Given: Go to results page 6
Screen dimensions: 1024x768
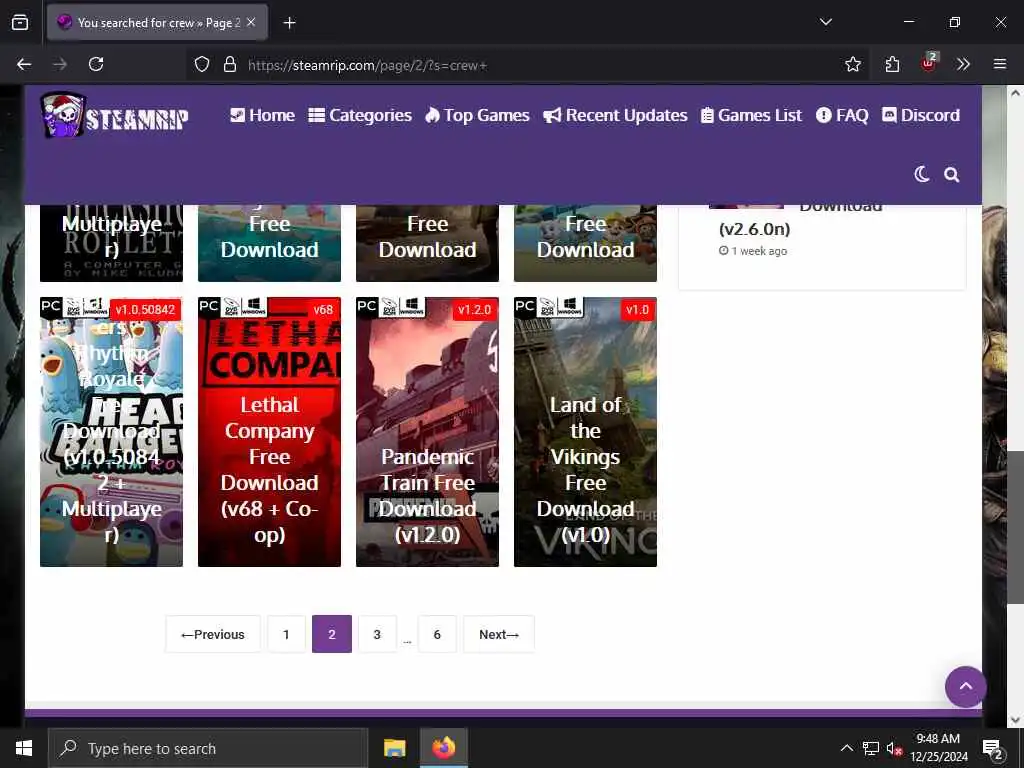Looking at the screenshot, I should pyautogui.click(x=437, y=634).
